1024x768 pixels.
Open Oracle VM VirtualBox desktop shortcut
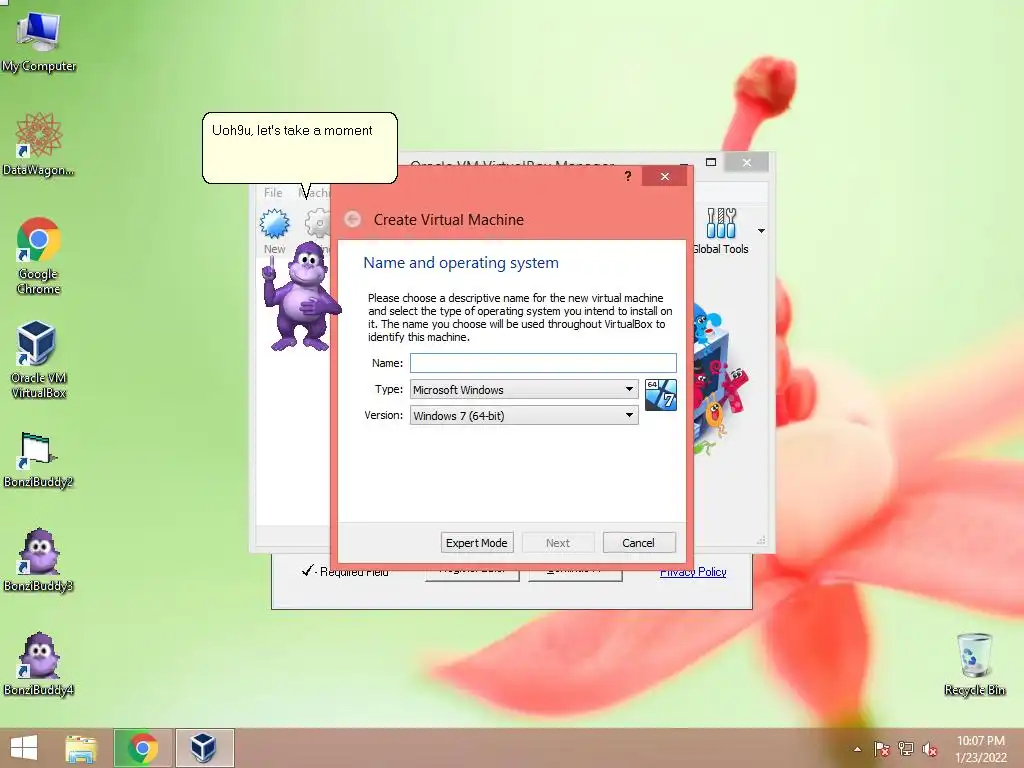click(x=39, y=359)
